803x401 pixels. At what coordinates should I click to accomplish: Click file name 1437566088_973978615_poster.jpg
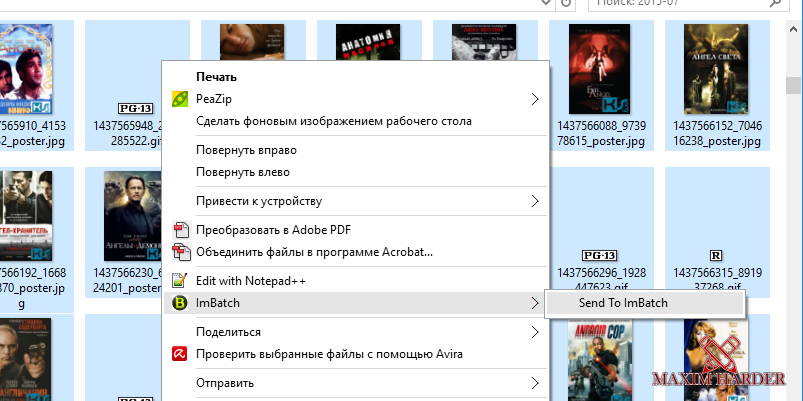(x=601, y=134)
